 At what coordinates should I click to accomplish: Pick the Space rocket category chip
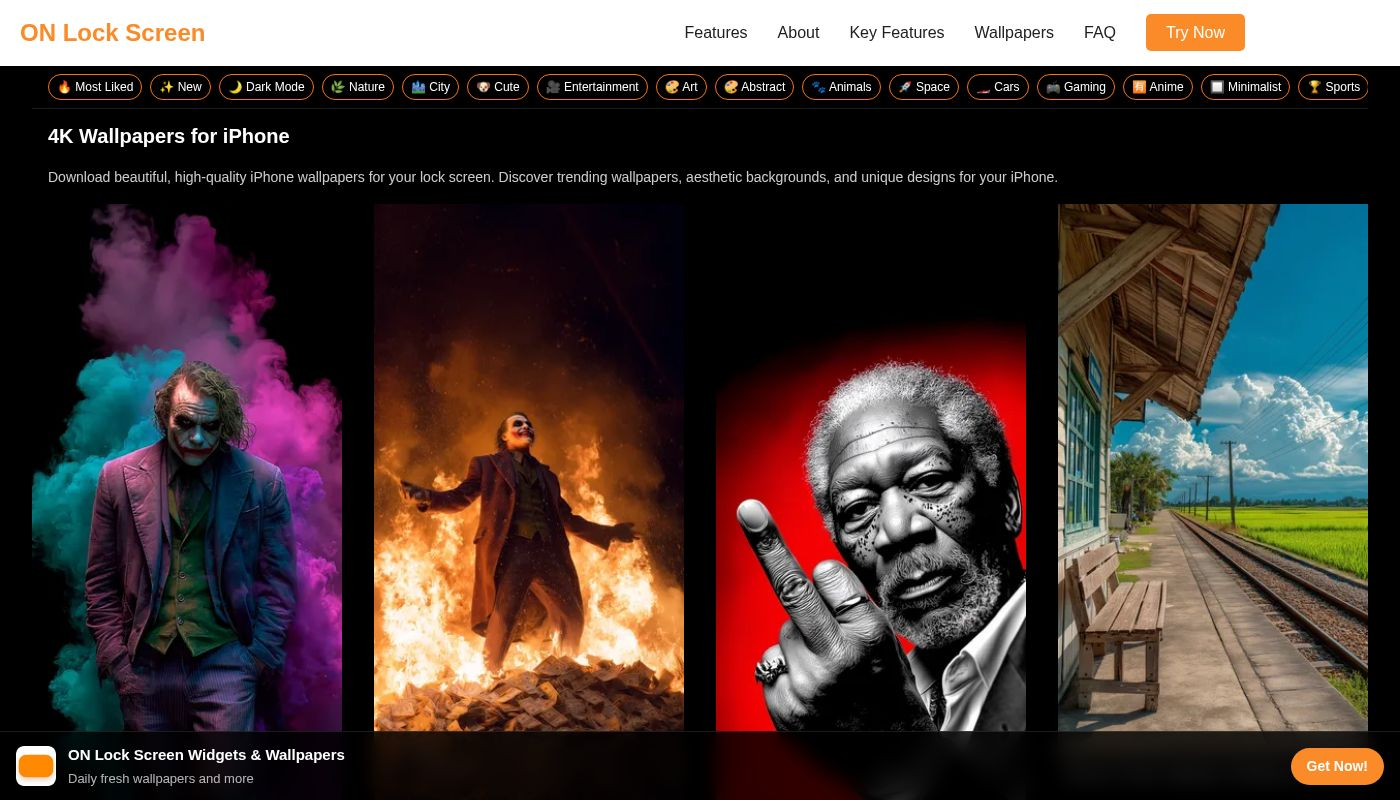[x=923, y=87]
